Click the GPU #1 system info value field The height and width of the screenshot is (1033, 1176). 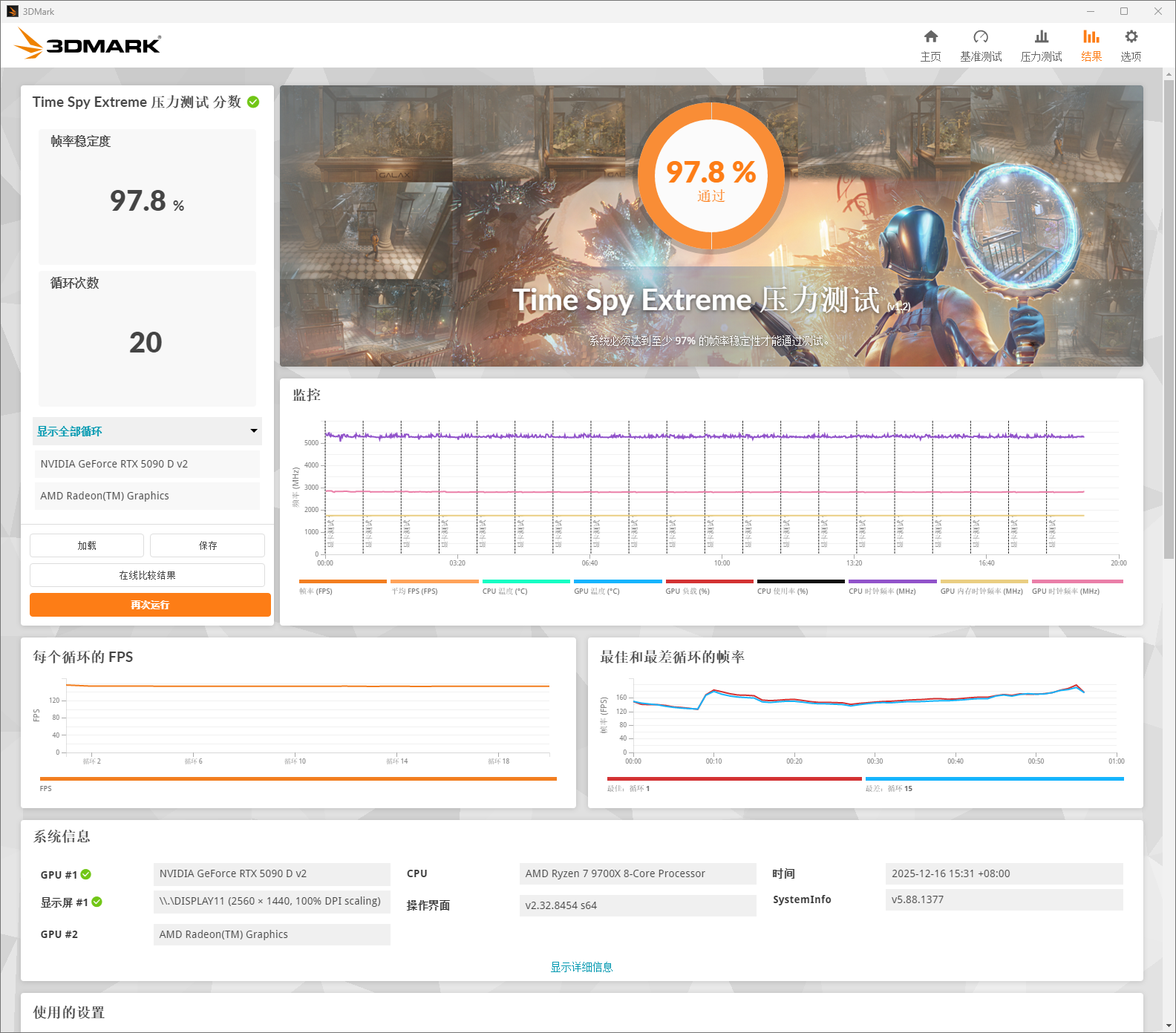pos(272,873)
